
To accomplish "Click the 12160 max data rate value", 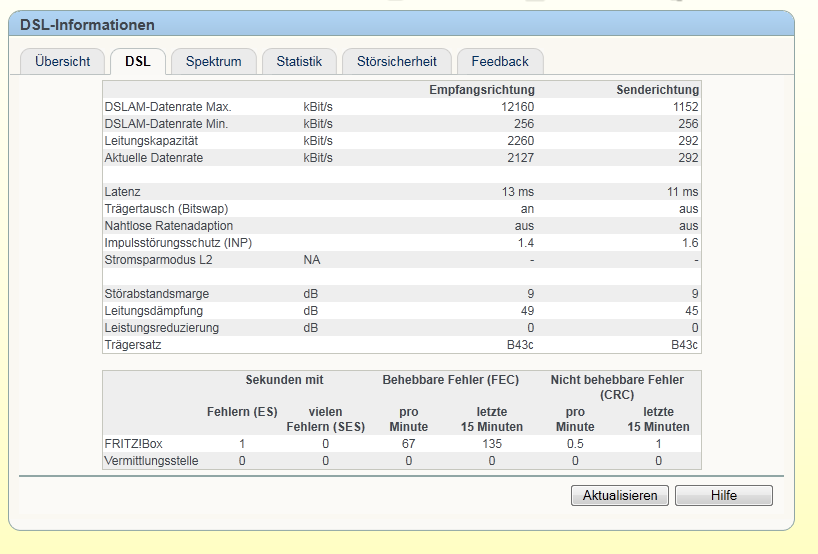I will pos(521,107).
